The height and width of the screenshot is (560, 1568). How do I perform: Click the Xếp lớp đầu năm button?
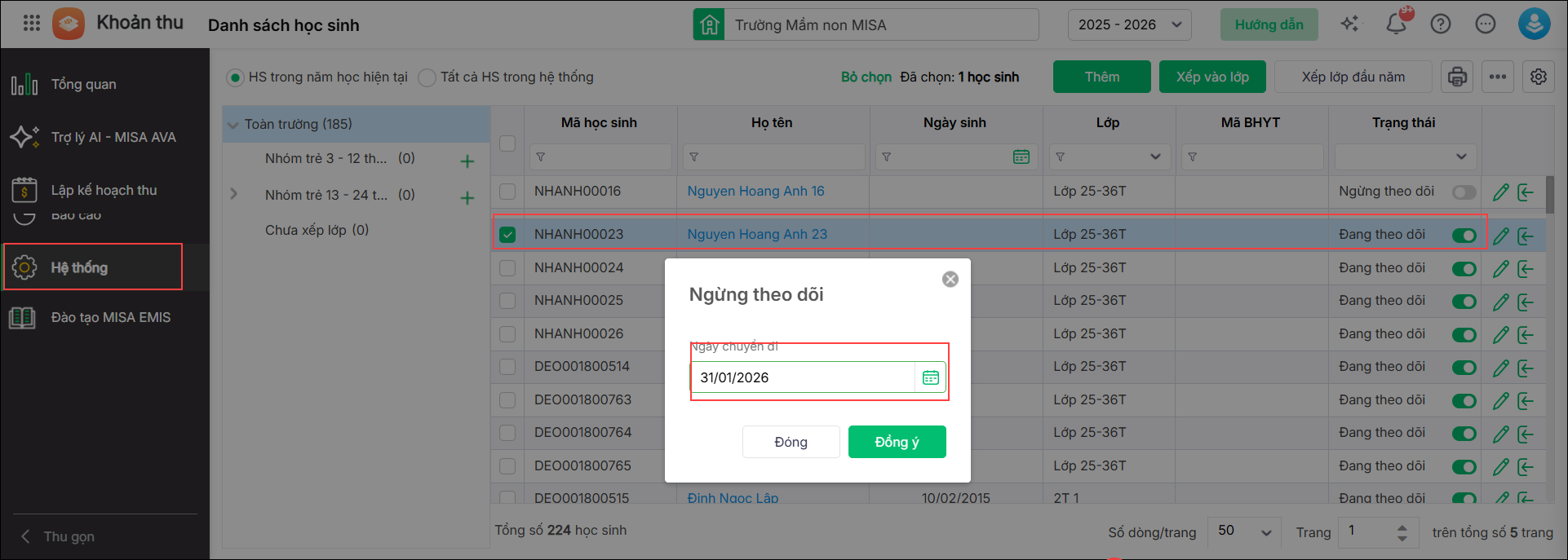(x=1353, y=77)
